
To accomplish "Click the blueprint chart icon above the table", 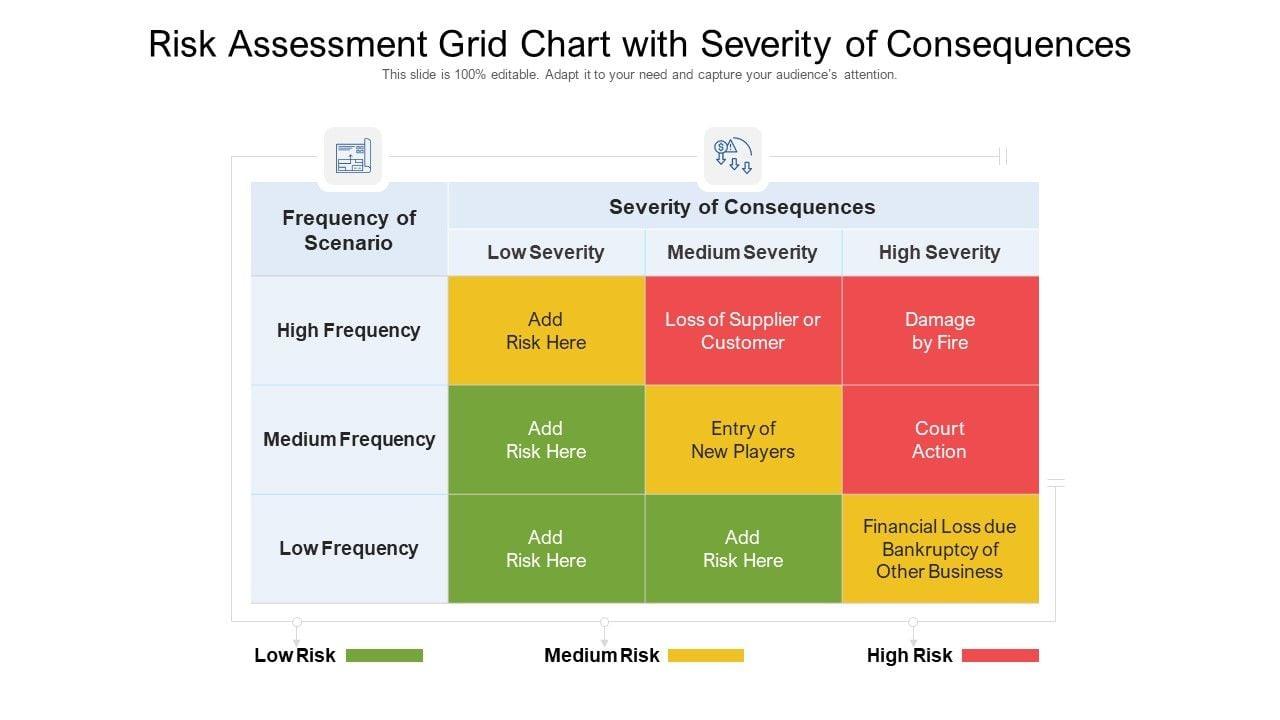I will (x=352, y=157).
